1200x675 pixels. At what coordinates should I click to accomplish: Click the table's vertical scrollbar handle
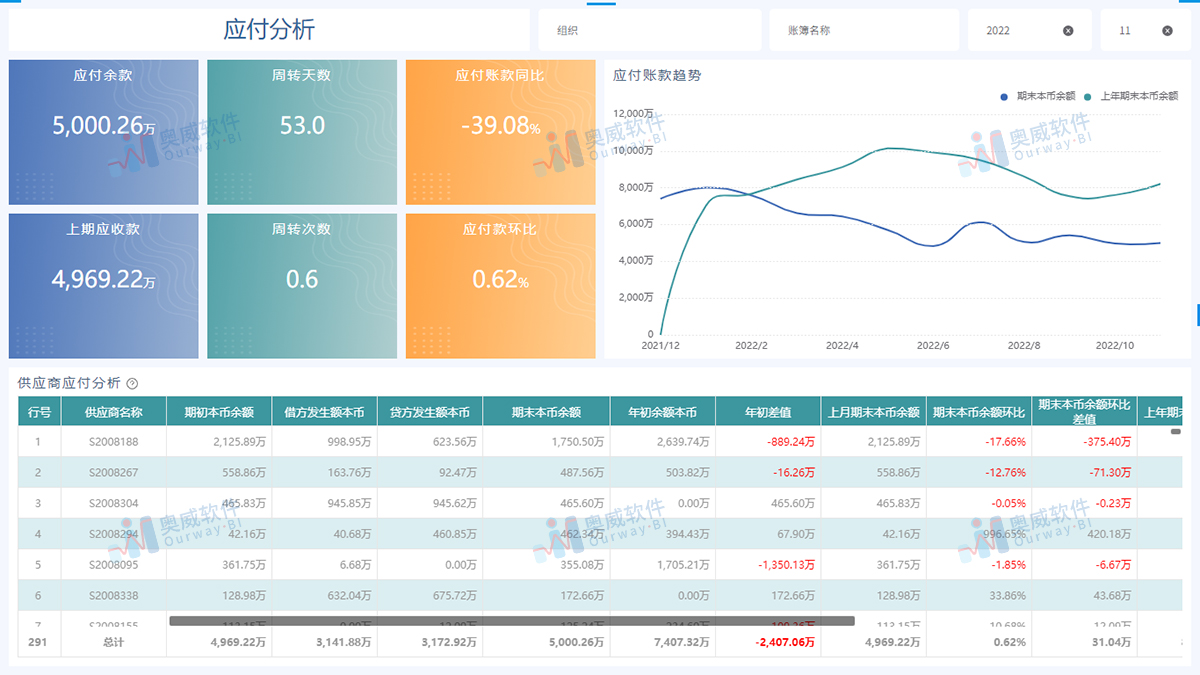coord(1176,432)
